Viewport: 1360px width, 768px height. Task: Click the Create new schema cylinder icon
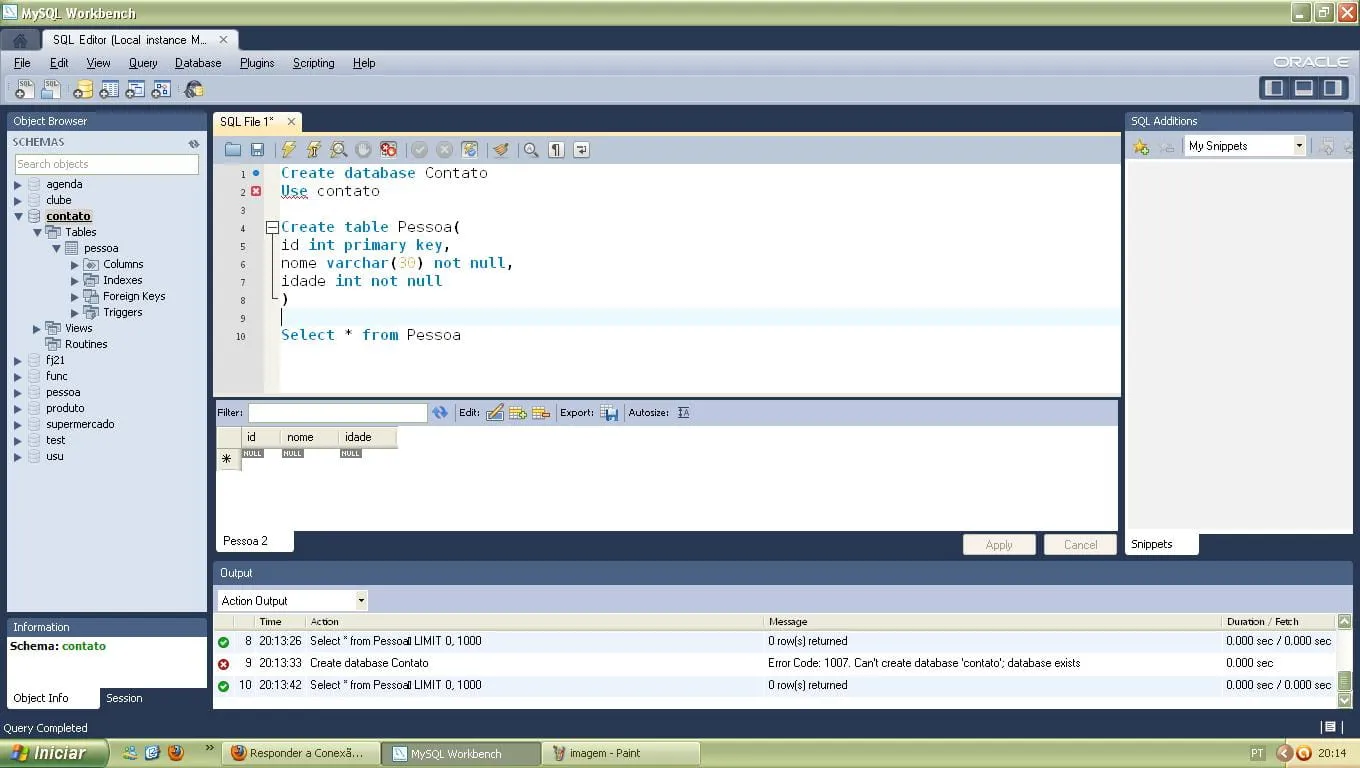83,90
